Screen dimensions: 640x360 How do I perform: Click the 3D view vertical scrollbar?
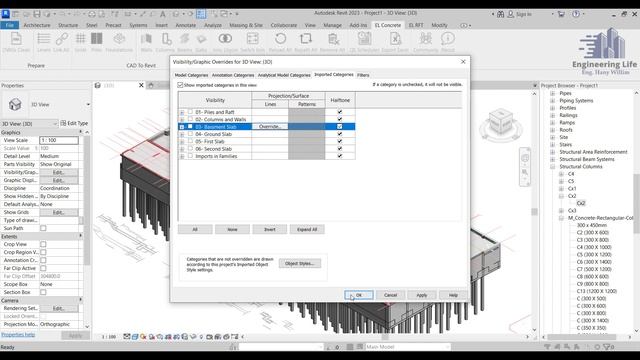click(534, 212)
